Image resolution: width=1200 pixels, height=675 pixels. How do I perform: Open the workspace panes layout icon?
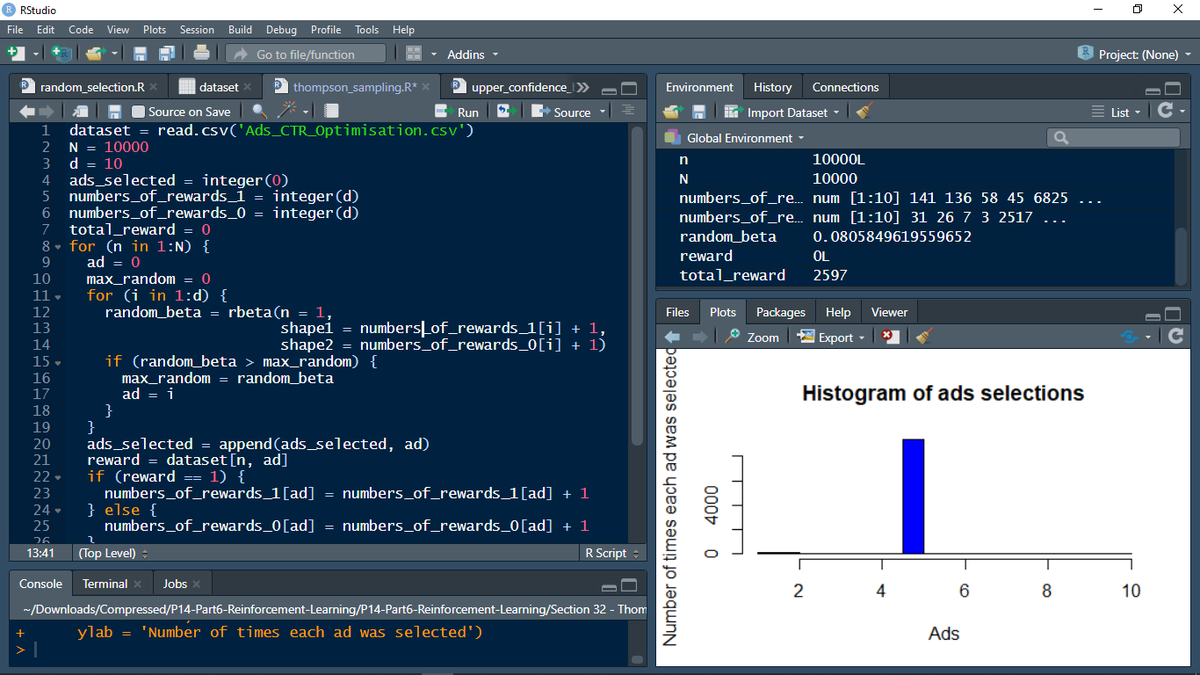pos(414,54)
